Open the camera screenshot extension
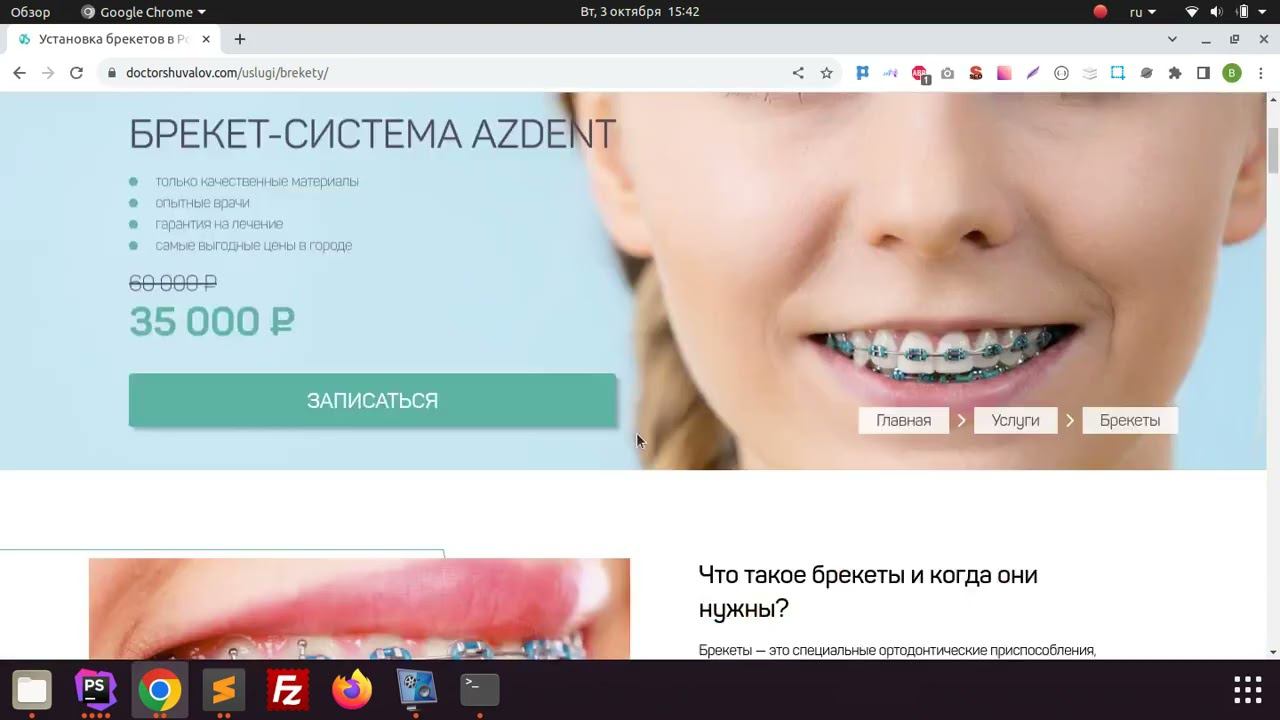 point(947,73)
